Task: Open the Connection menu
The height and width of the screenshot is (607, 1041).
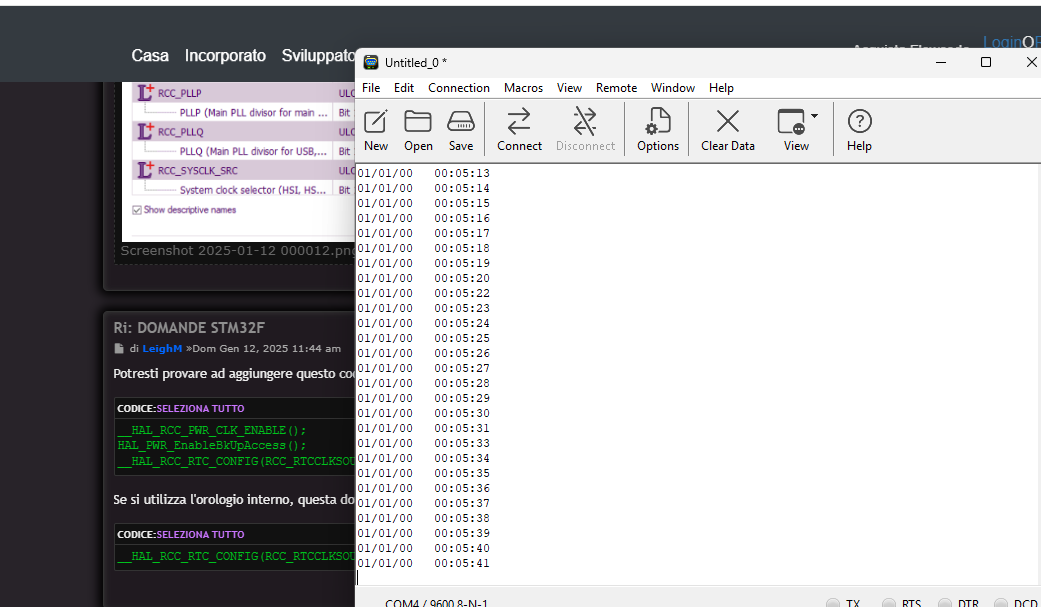Action: click(459, 88)
